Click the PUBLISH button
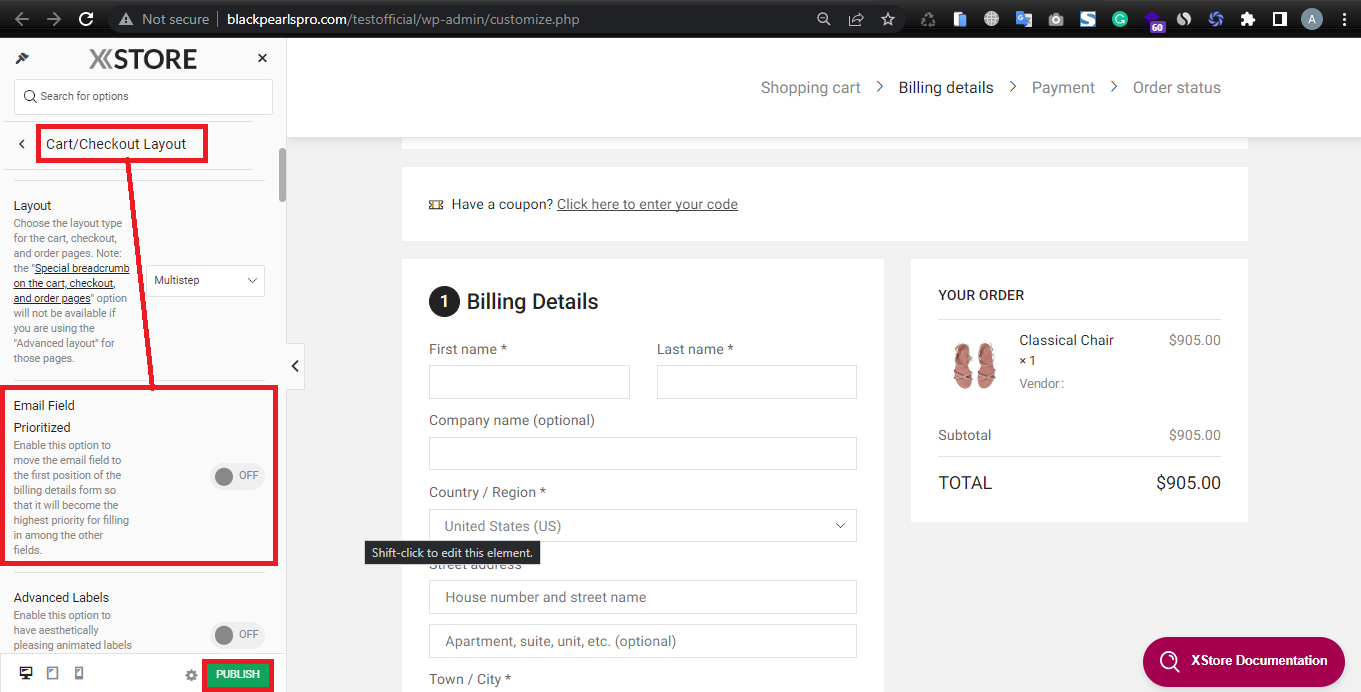The height and width of the screenshot is (692, 1361). tap(238, 675)
